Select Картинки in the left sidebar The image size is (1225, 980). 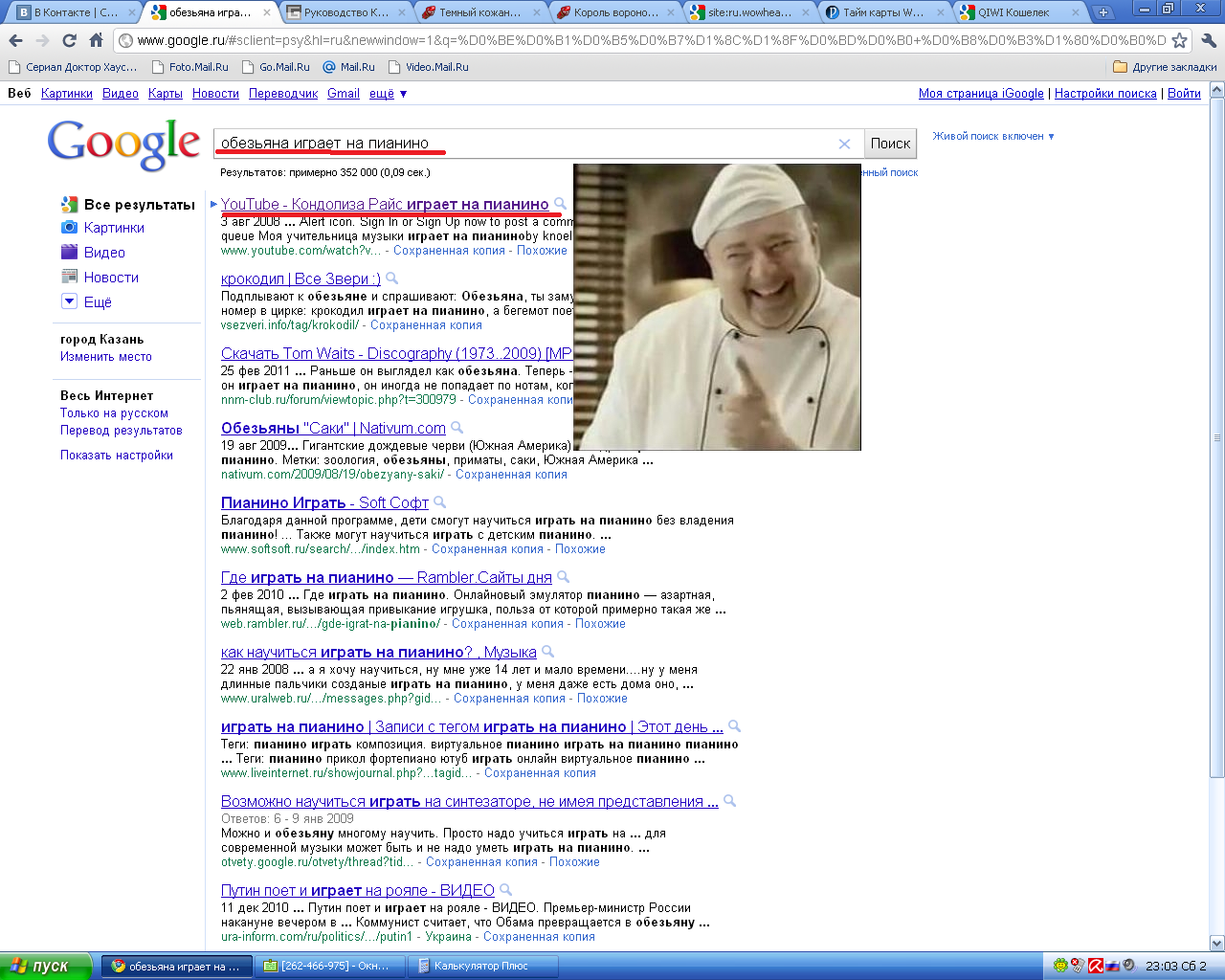tap(114, 228)
